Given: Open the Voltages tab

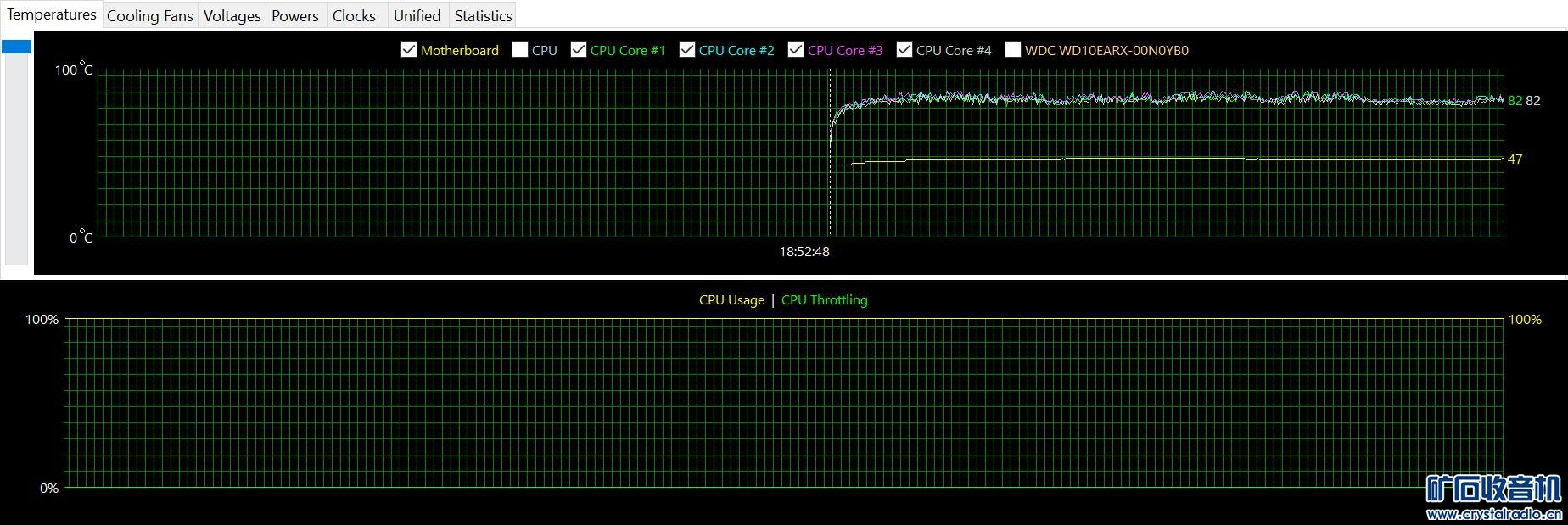Looking at the screenshot, I should click(232, 15).
